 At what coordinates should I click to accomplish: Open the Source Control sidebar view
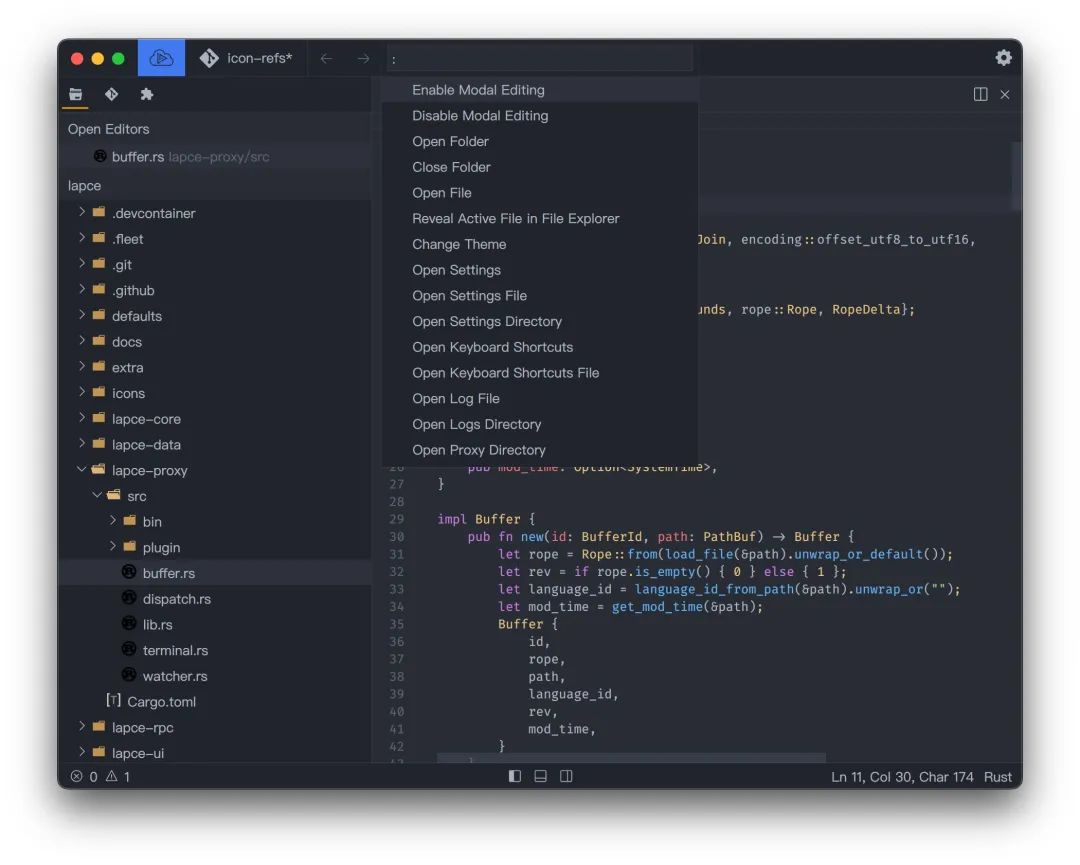coord(111,94)
